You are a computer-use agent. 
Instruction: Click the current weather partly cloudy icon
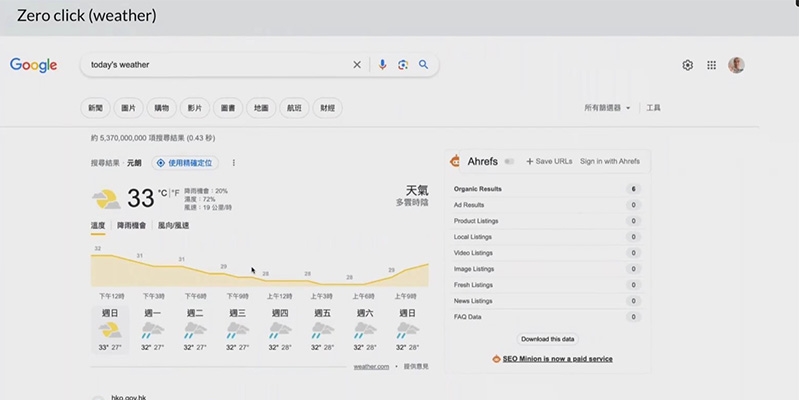click(x=107, y=199)
